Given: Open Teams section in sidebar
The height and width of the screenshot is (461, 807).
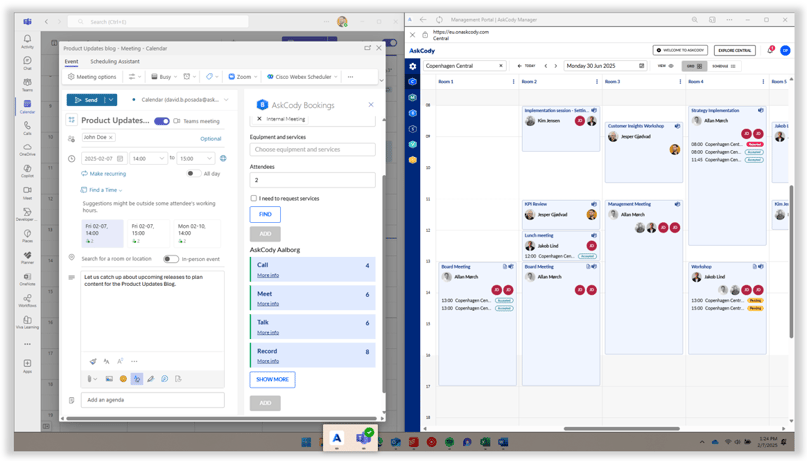Looking at the screenshot, I should point(27,84).
